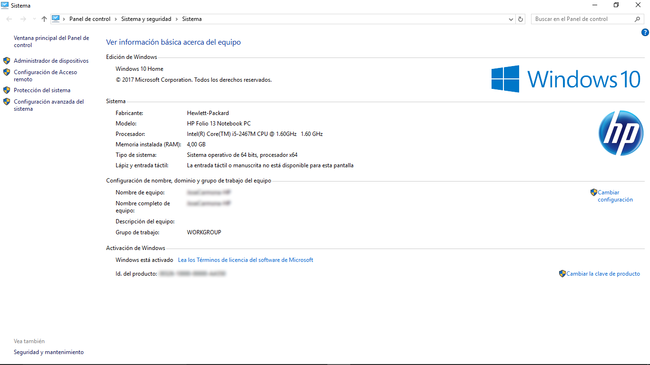Screen dimensions: 650x365
Task: Select the WORKGROUP value
Action: 204,232
